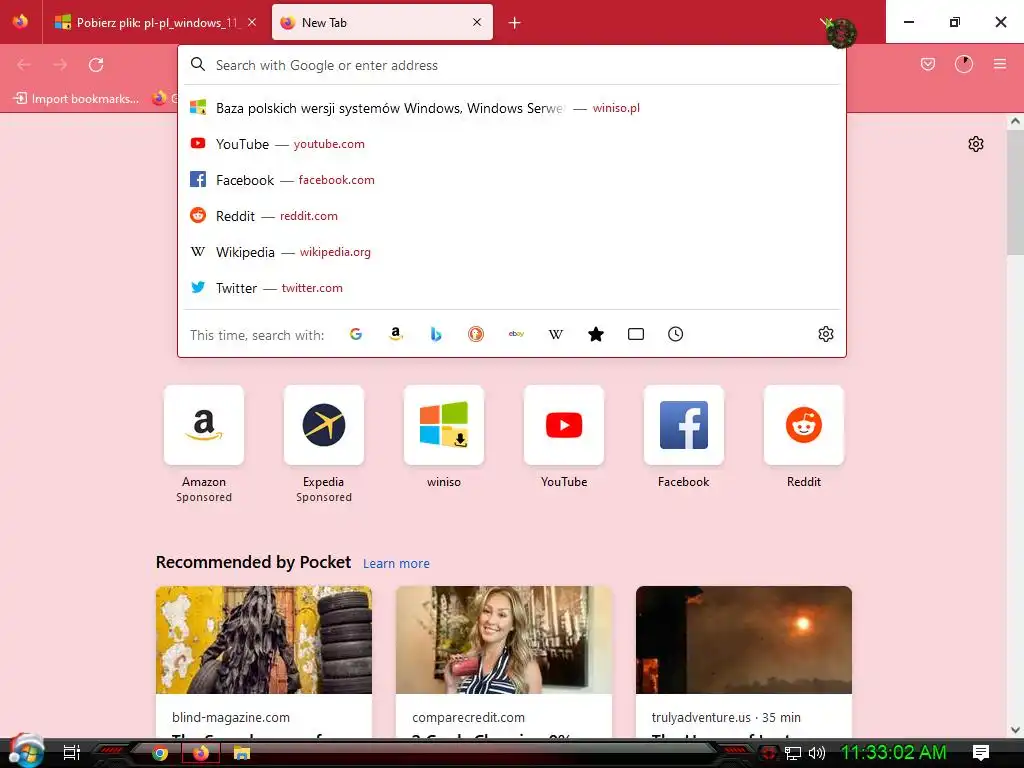Viewport: 1024px width, 768px height.
Task: Click the volume speaker tray icon
Action: click(x=816, y=754)
